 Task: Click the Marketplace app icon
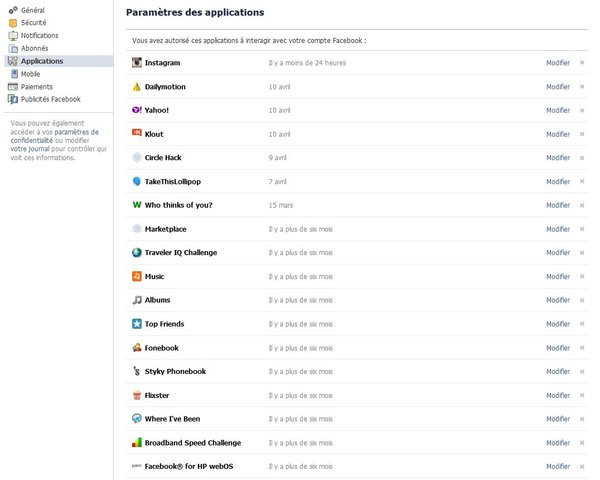point(137,229)
